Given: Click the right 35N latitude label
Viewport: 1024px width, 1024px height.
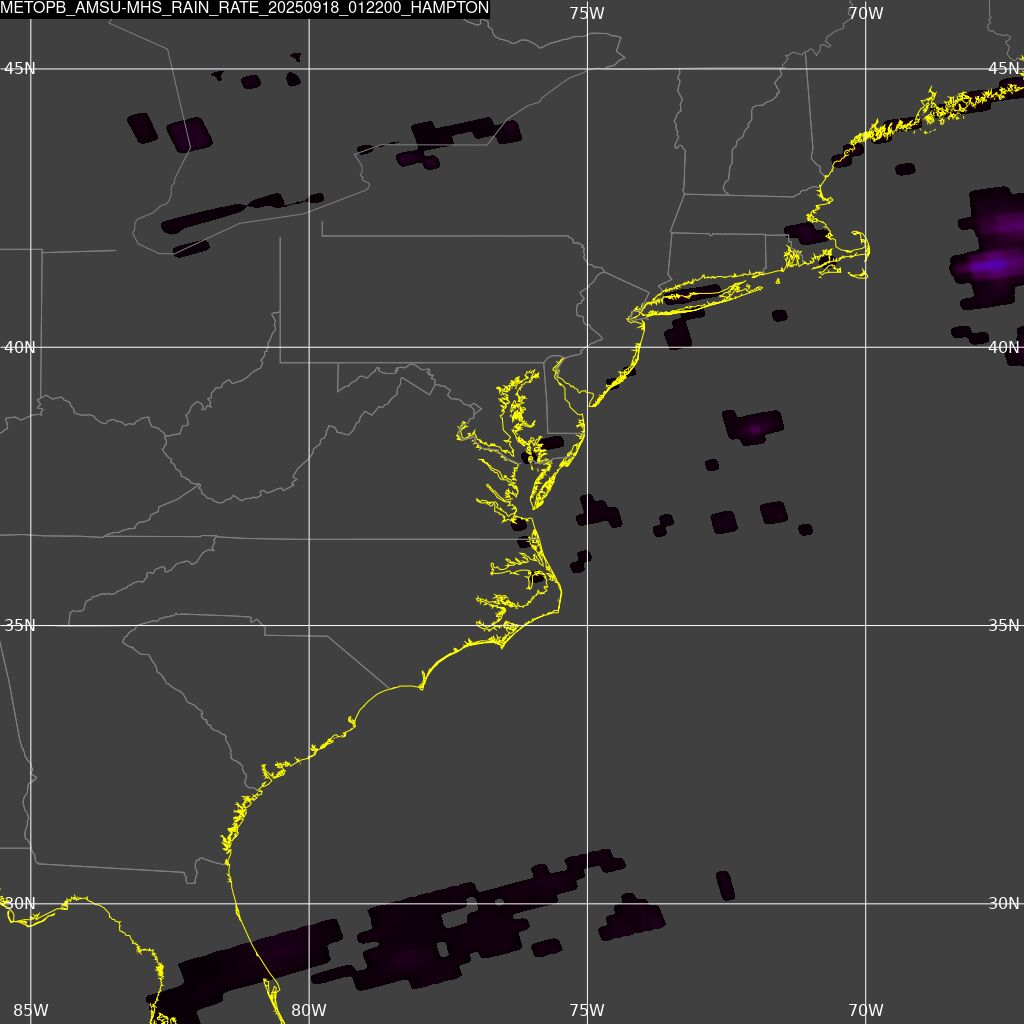Looking at the screenshot, I should point(1004,626).
